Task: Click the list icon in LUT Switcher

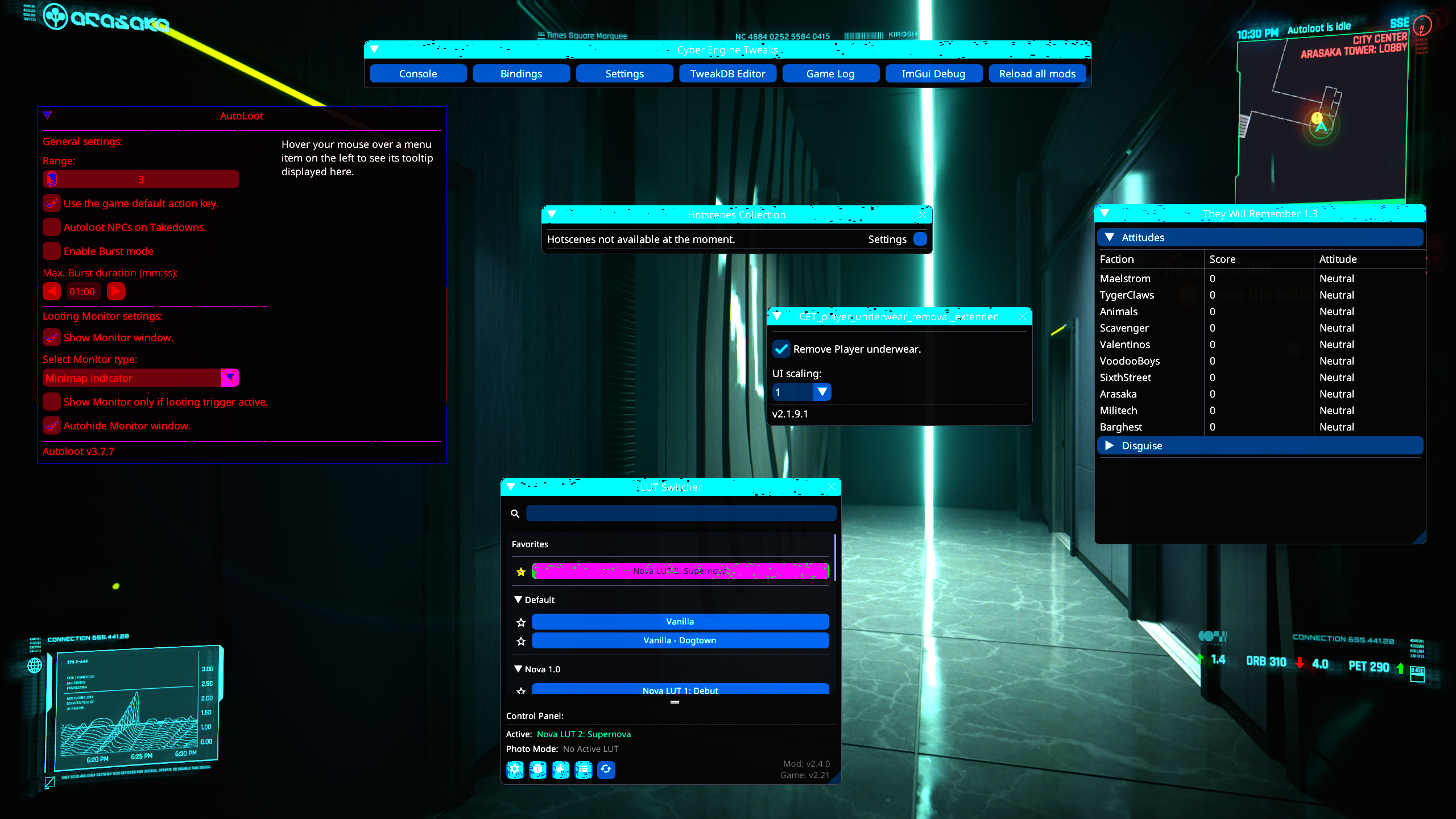Action: 583,770
